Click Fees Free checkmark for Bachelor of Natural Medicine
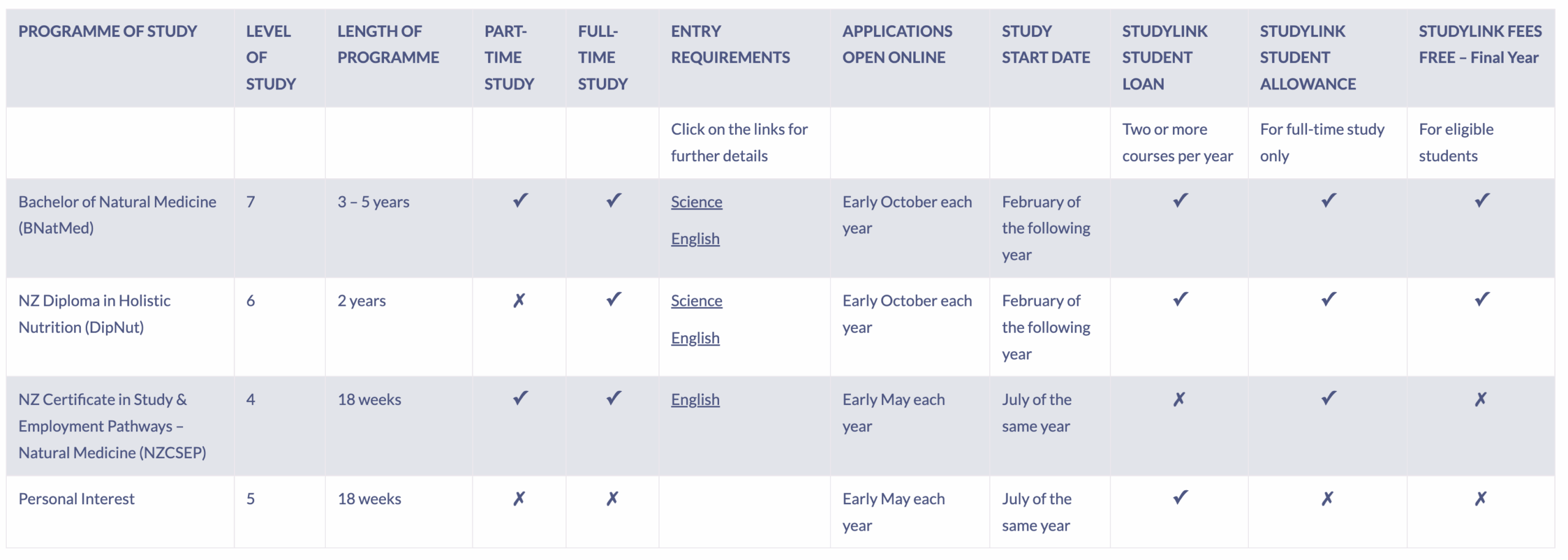 (1482, 200)
